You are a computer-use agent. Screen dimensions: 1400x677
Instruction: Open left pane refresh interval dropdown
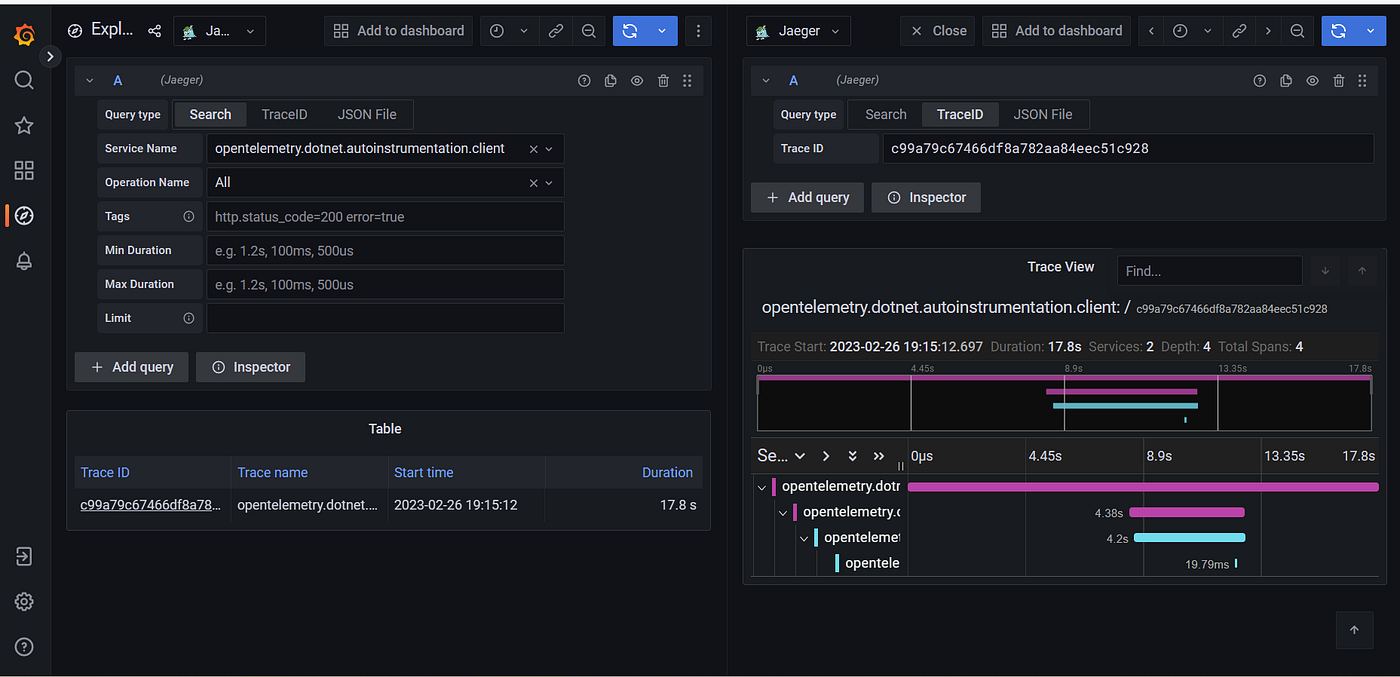point(662,31)
